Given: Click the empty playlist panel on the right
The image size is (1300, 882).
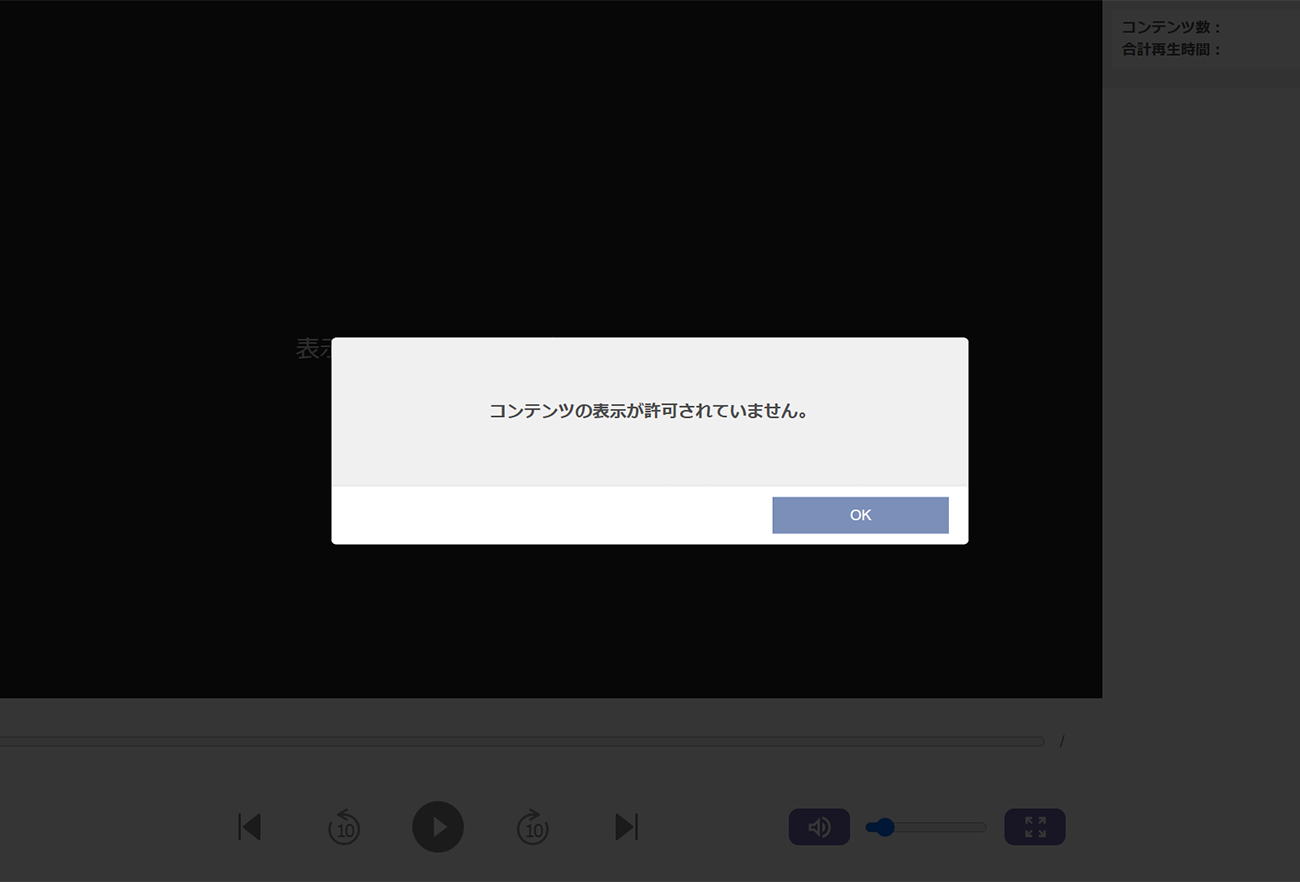Looking at the screenshot, I should pos(1200,400).
